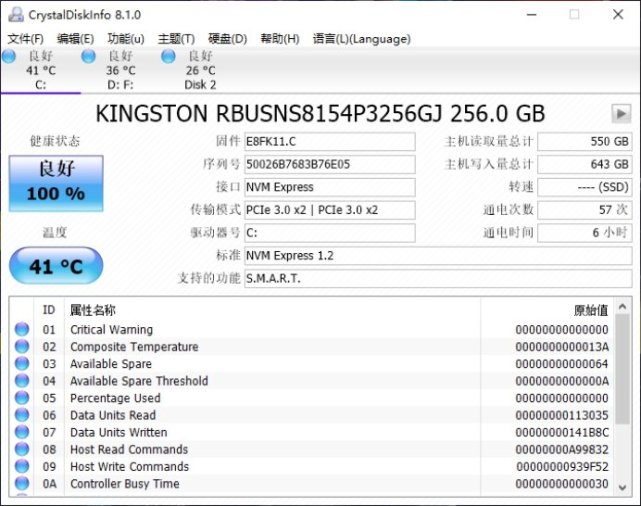Select the C: disk status orb

(9, 56)
